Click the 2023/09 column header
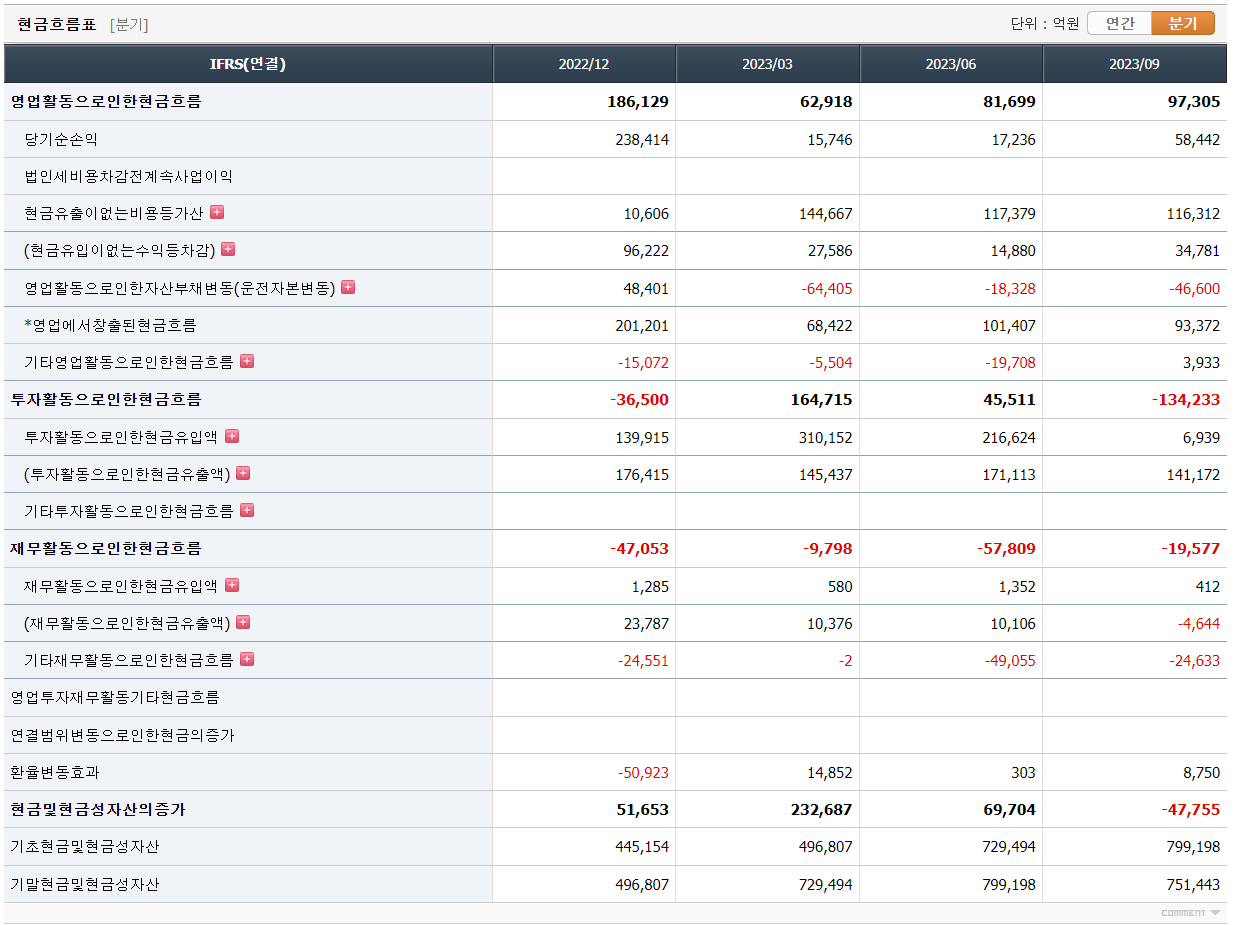 pos(1135,64)
